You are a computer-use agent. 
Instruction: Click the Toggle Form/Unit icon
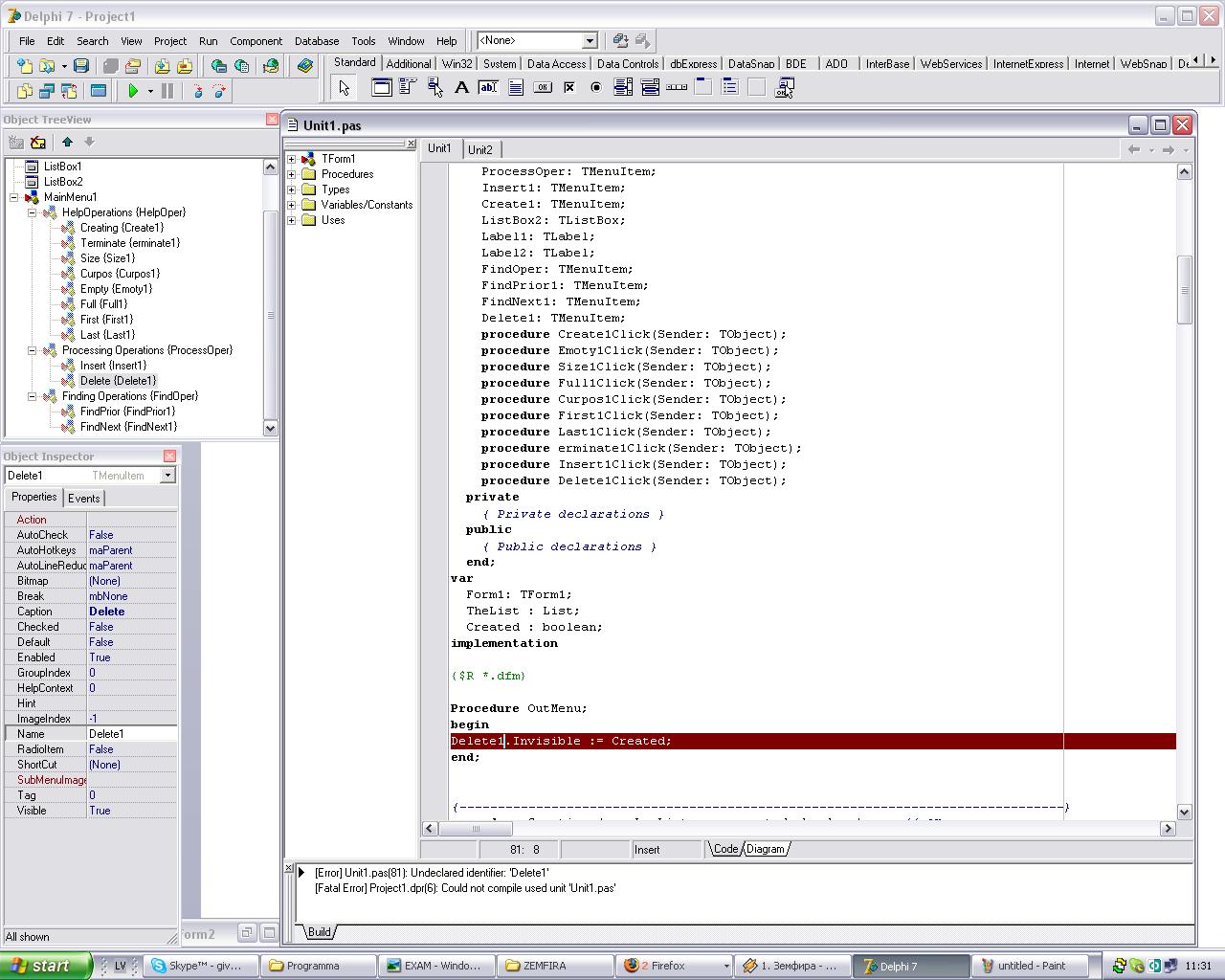point(69,91)
